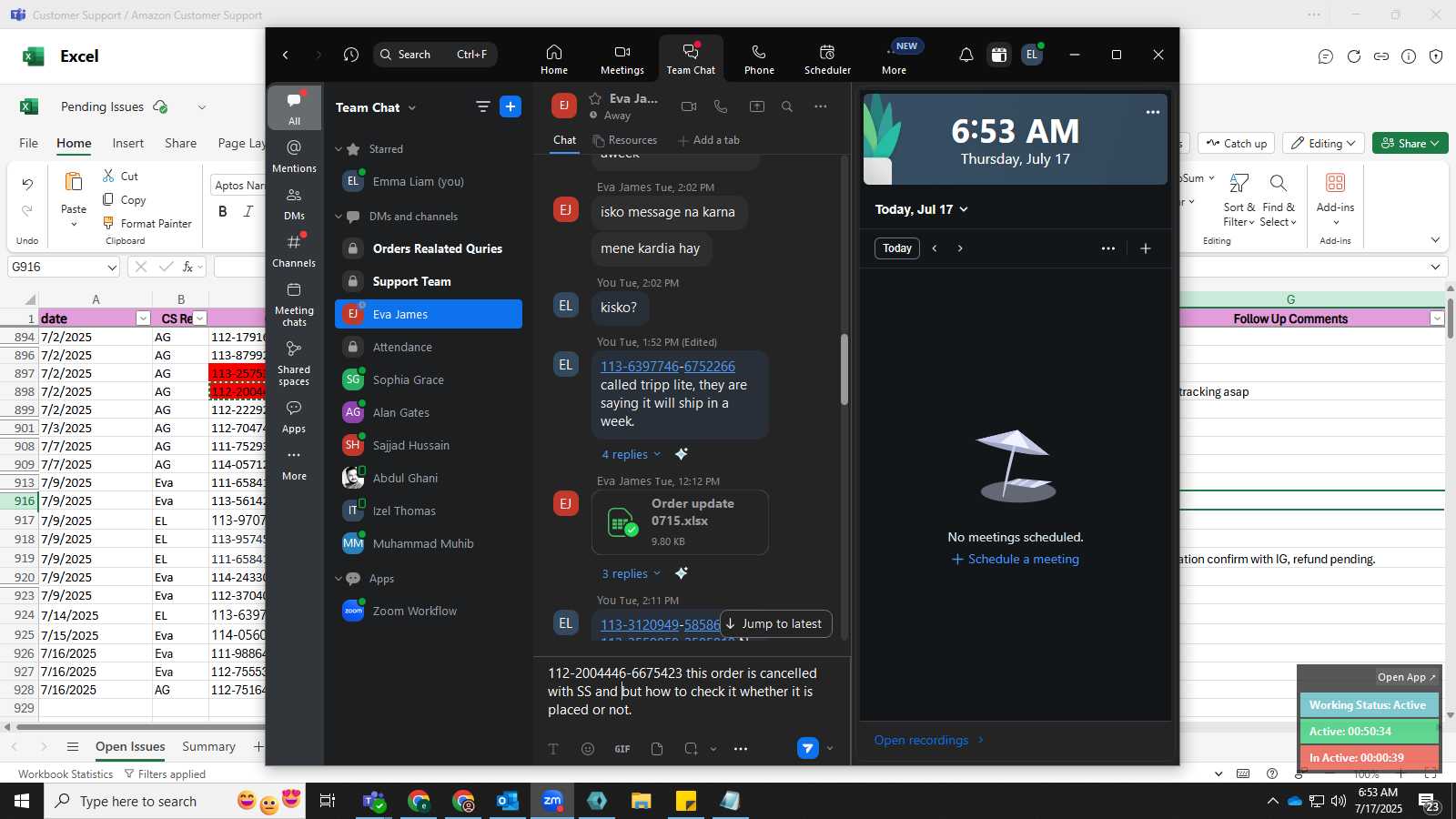Open date column filter dropdown in Excel

click(143, 318)
